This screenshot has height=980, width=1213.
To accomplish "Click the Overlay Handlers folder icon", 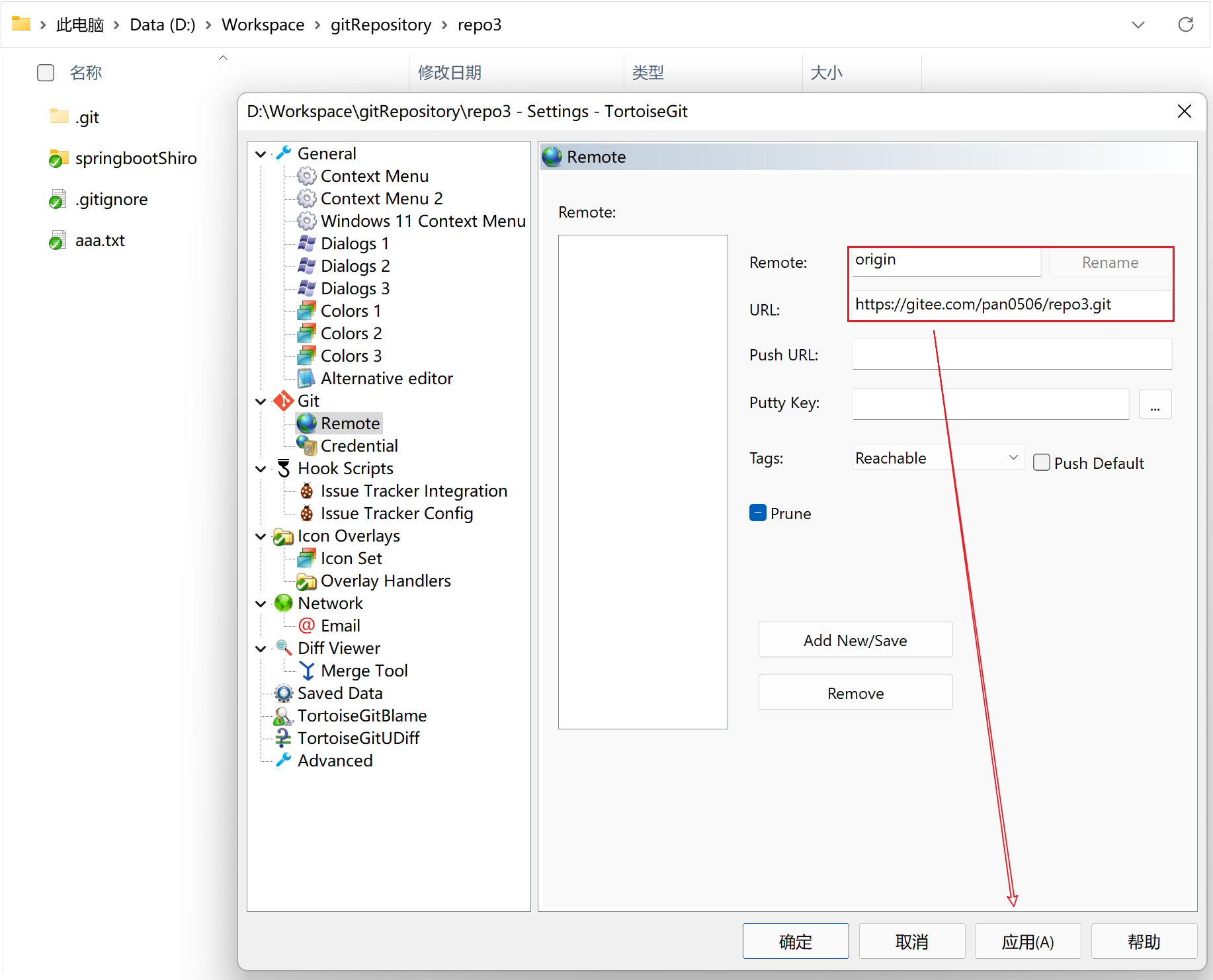I will point(306,581).
